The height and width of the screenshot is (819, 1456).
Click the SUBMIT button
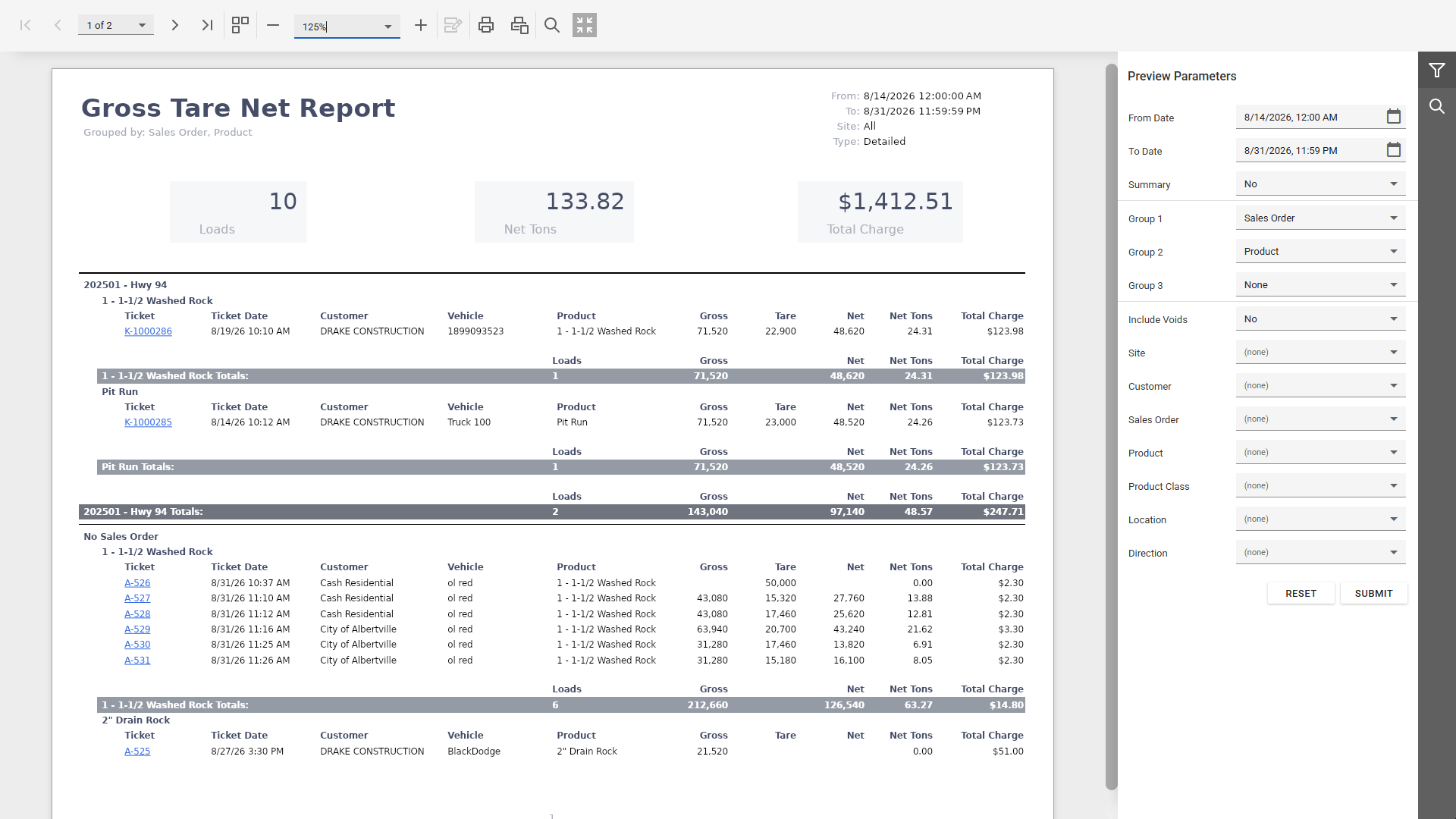pyautogui.click(x=1373, y=594)
